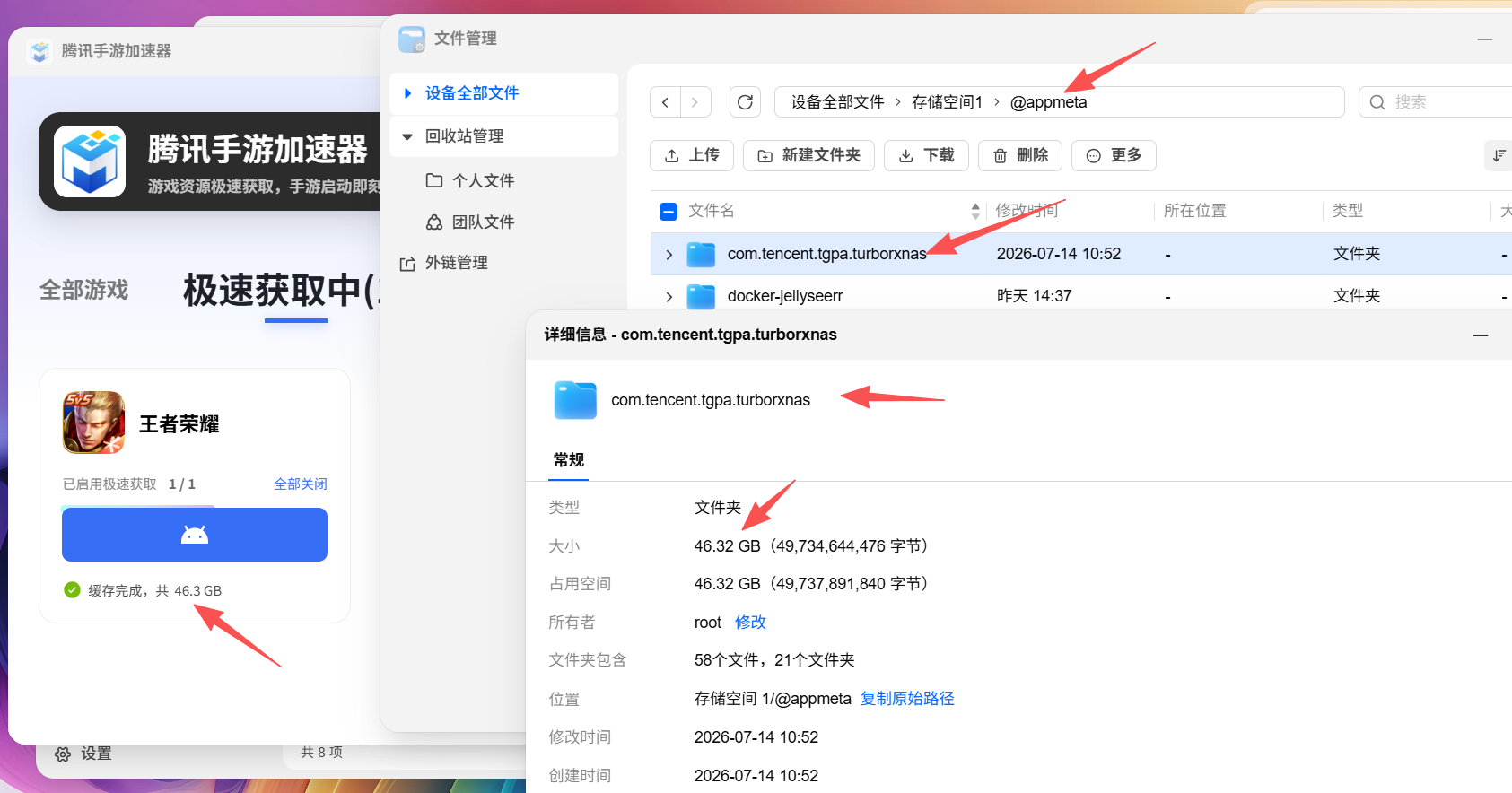Open the 更多 more options menu
Viewport: 1512px width, 793px height.
1114,155
